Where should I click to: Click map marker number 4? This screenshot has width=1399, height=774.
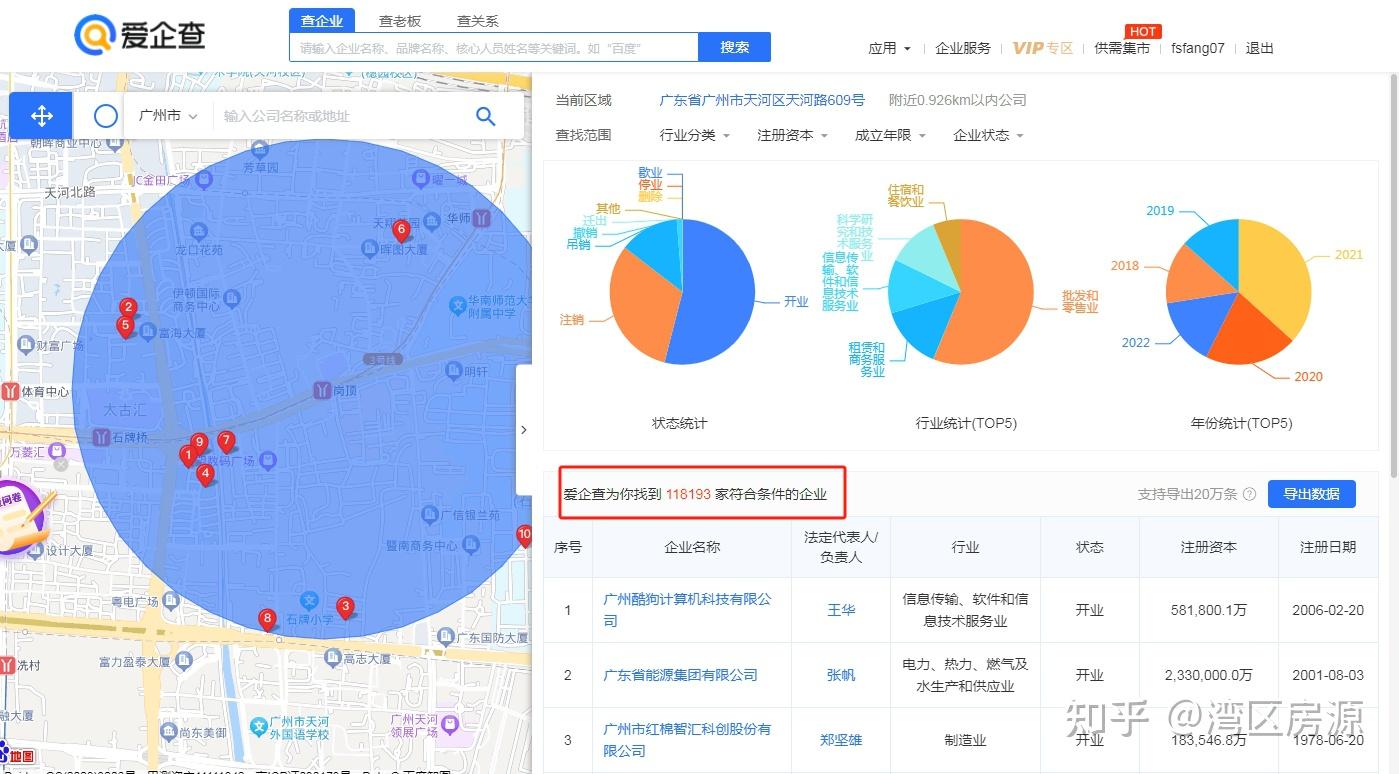(x=205, y=475)
